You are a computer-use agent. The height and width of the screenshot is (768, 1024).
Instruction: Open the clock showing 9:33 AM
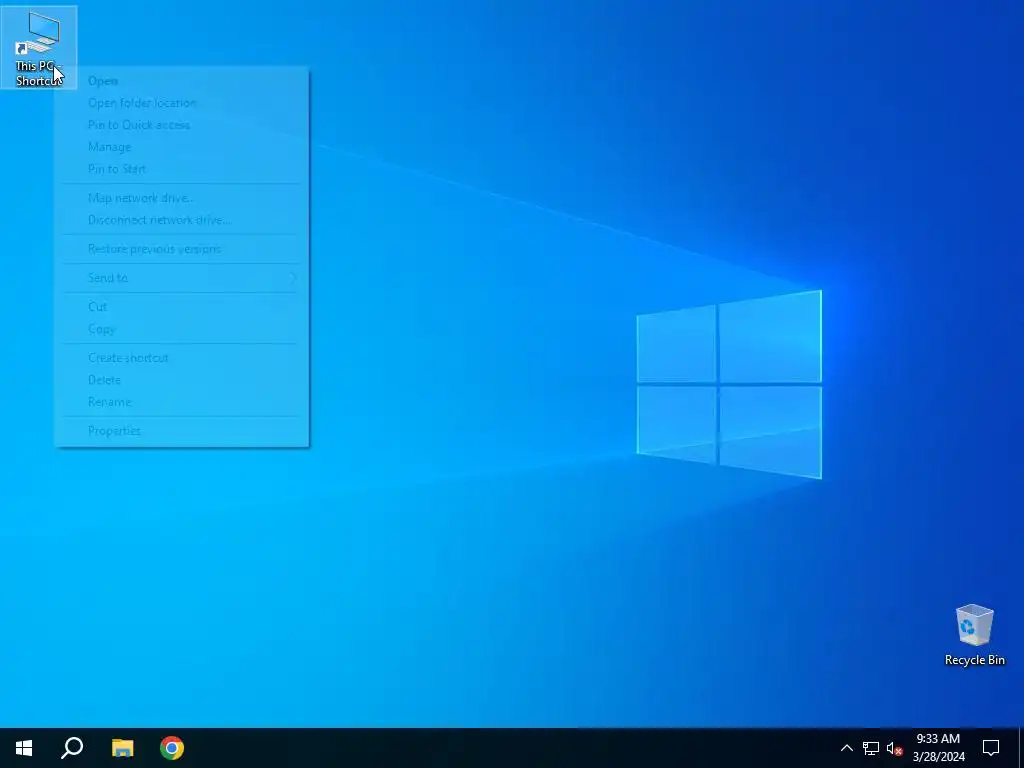(x=938, y=748)
